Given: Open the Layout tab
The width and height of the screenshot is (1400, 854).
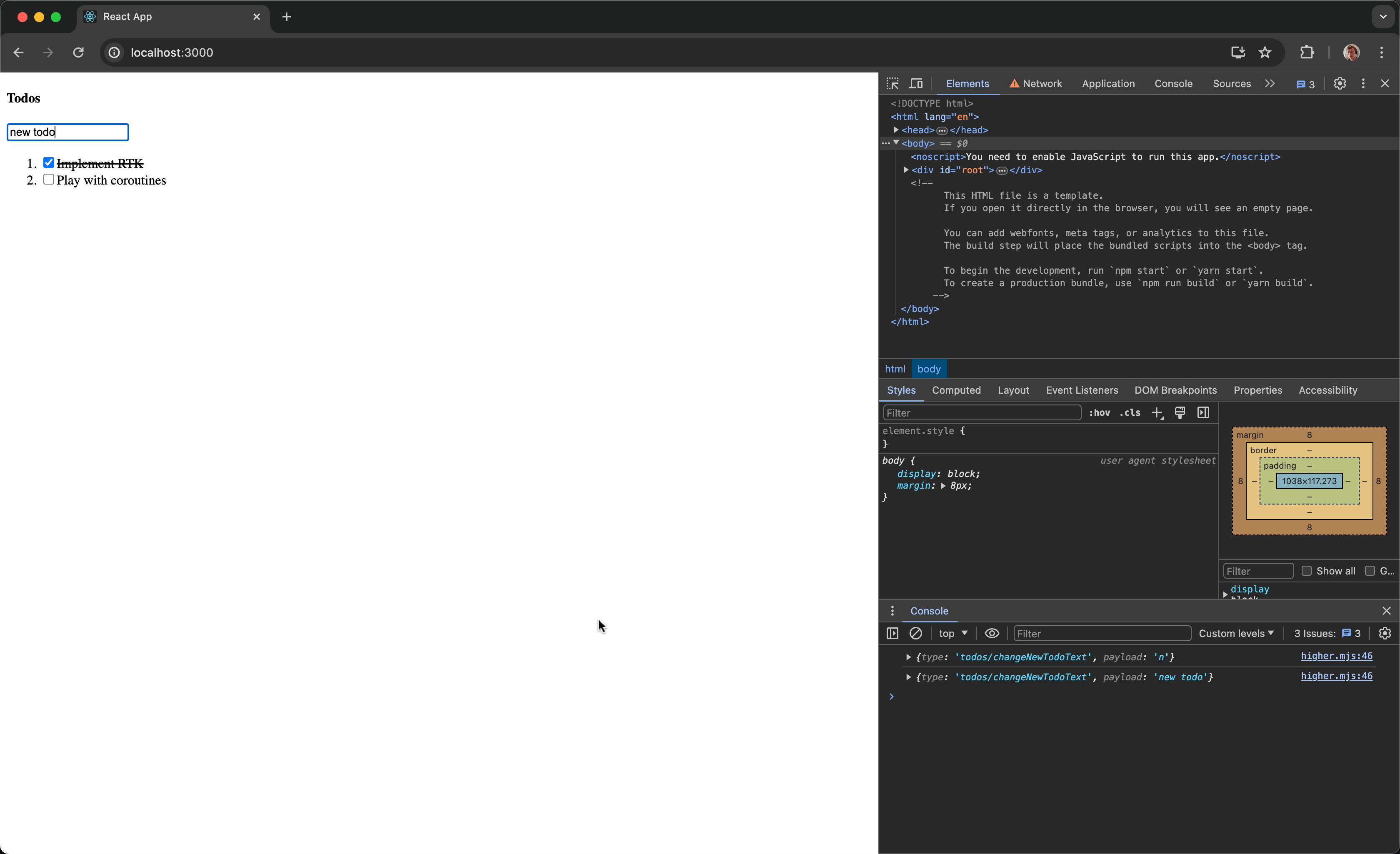Looking at the screenshot, I should 1013,390.
